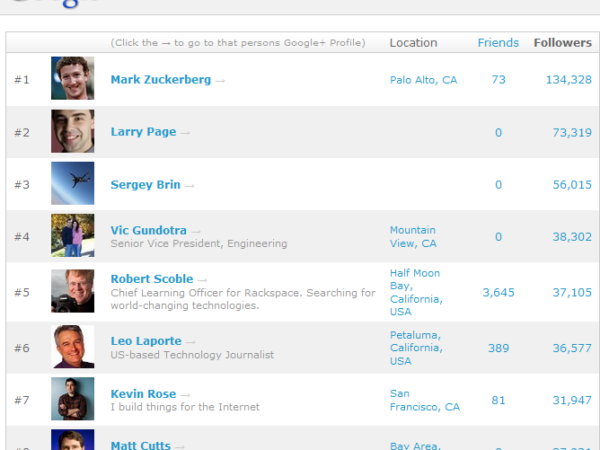This screenshot has height=450, width=600.
Task: Click the arrow next to Matt Cutts
Action: tap(179, 445)
